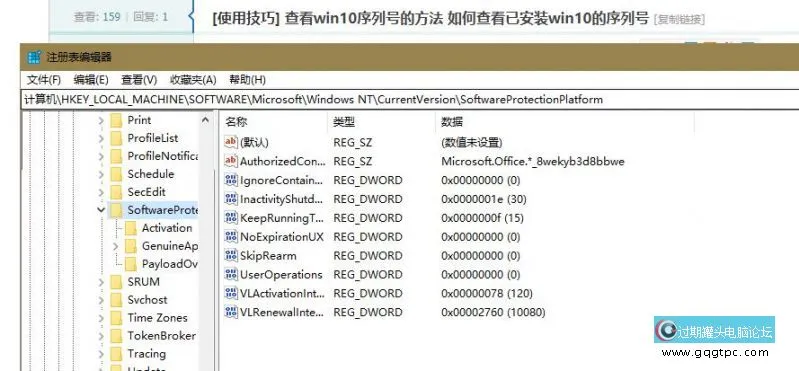This screenshot has width=799, height=371.
Task: Expand the Print key
Action: [x=101, y=120]
